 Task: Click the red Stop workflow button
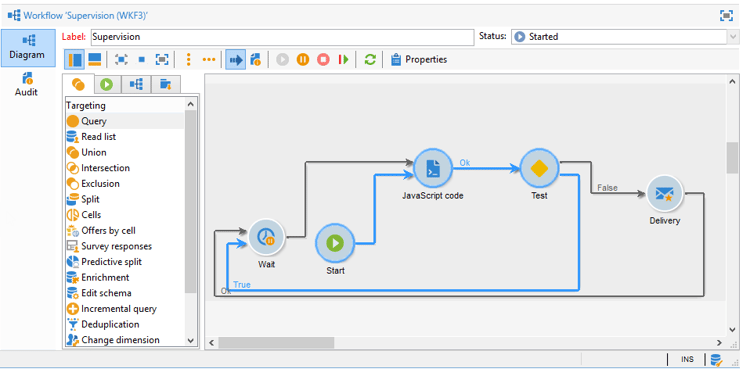click(x=323, y=60)
